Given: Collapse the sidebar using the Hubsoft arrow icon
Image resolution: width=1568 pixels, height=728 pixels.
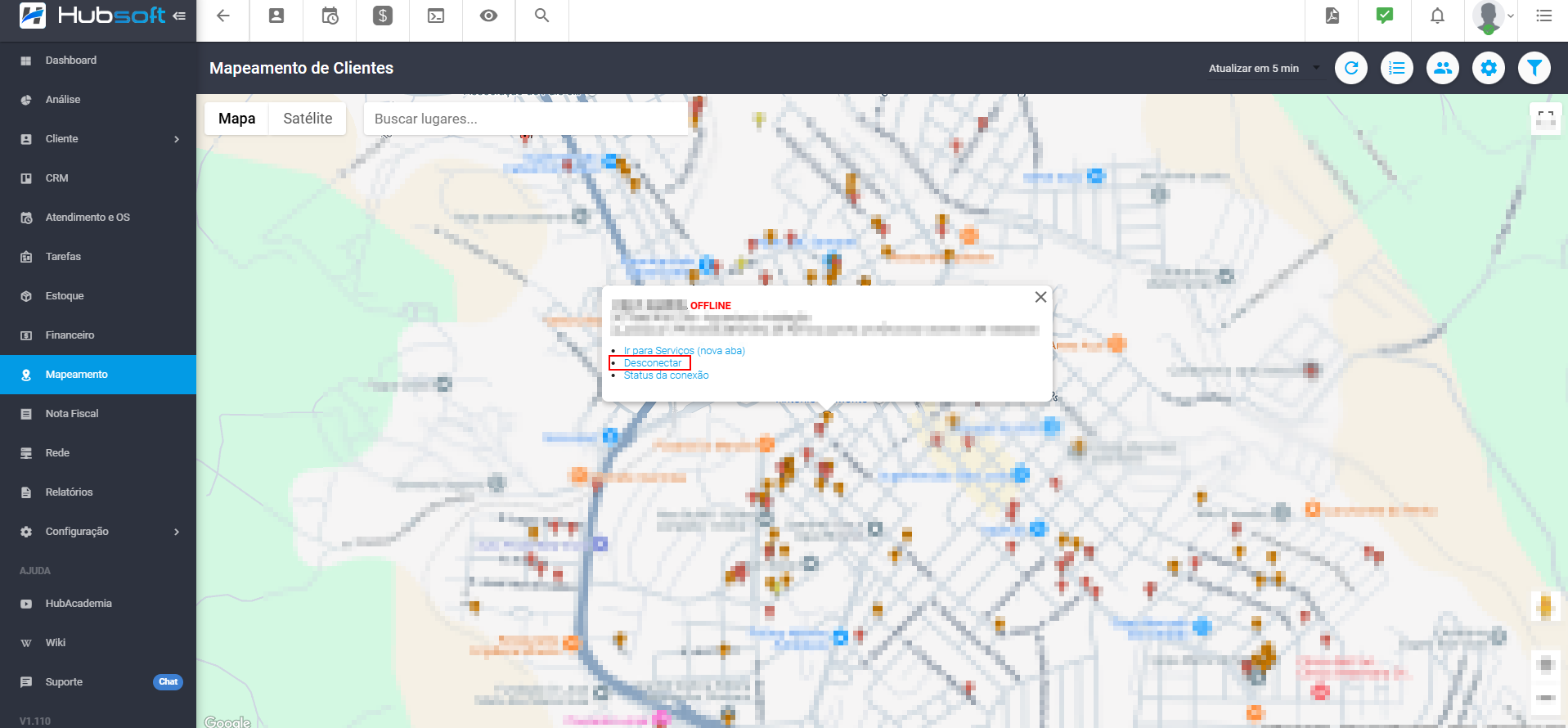Looking at the screenshot, I should pos(179,16).
